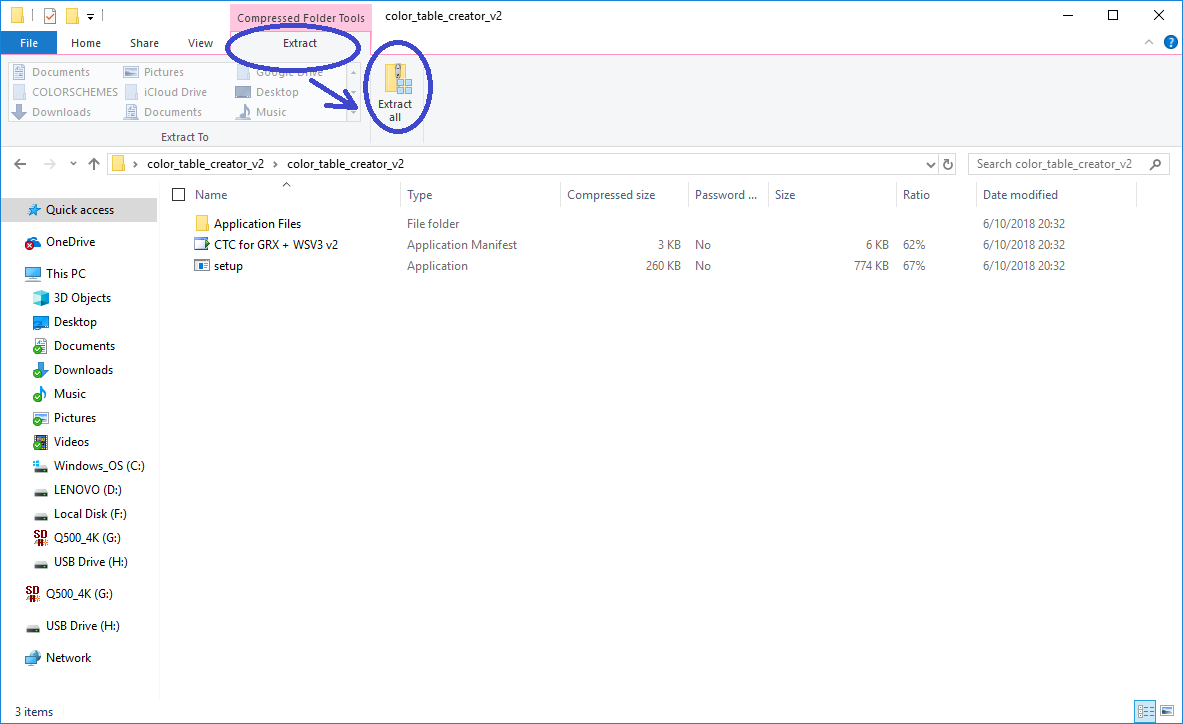The height and width of the screenshot is (724, 1183).
Task: Open Quick access in the navigation pane
Action: [80, 210]
